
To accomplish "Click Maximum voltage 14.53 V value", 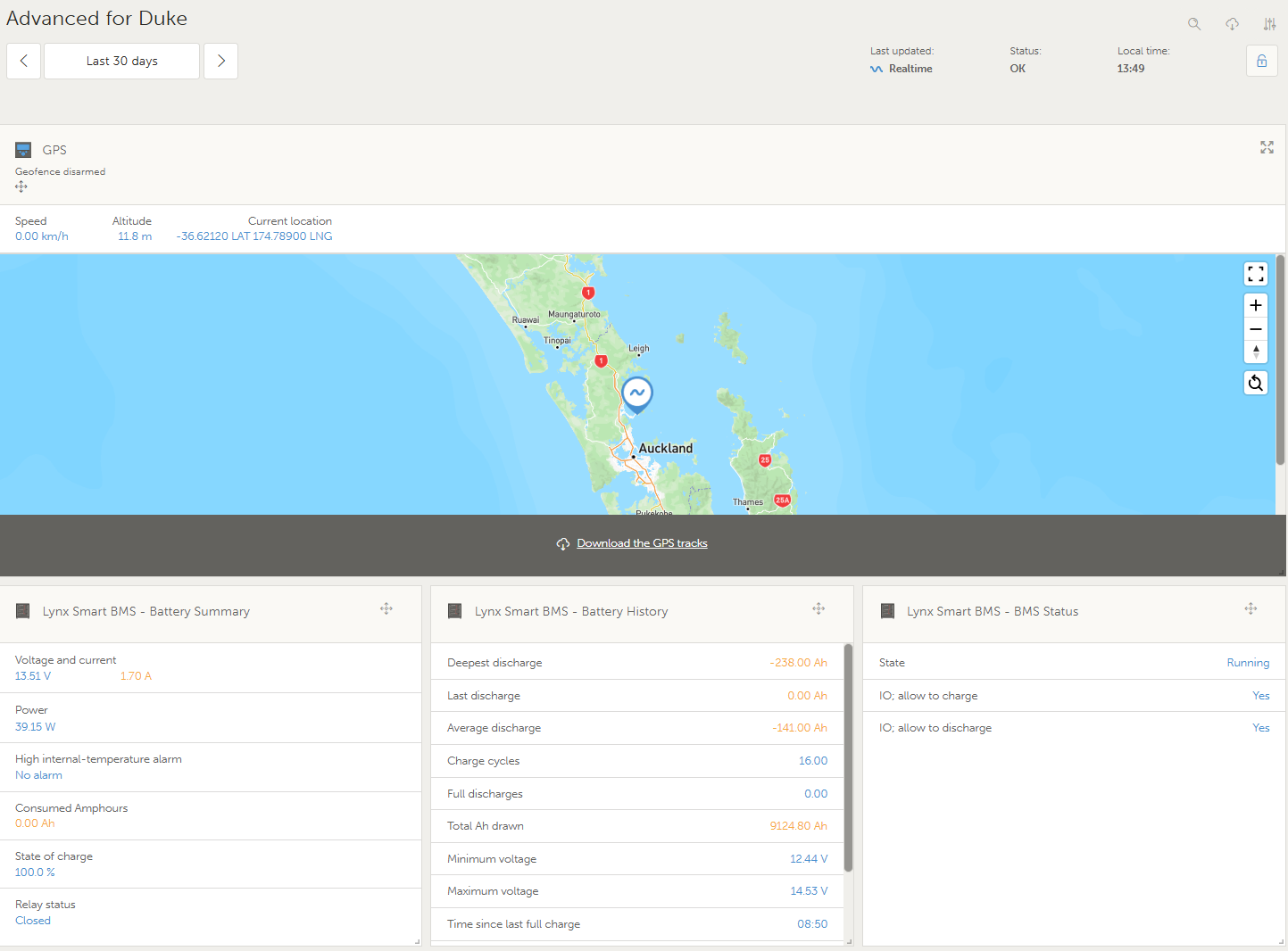I will (x=809, y=891).
